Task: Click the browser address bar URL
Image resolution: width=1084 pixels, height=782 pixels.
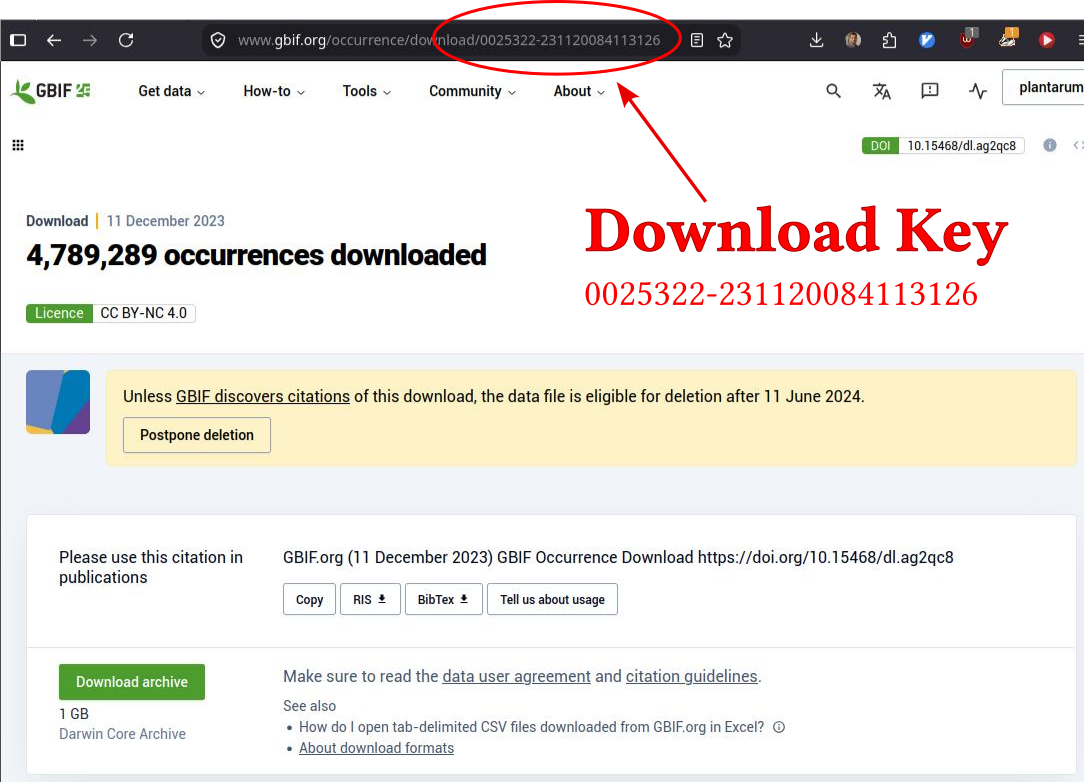Action: point(449,40)
